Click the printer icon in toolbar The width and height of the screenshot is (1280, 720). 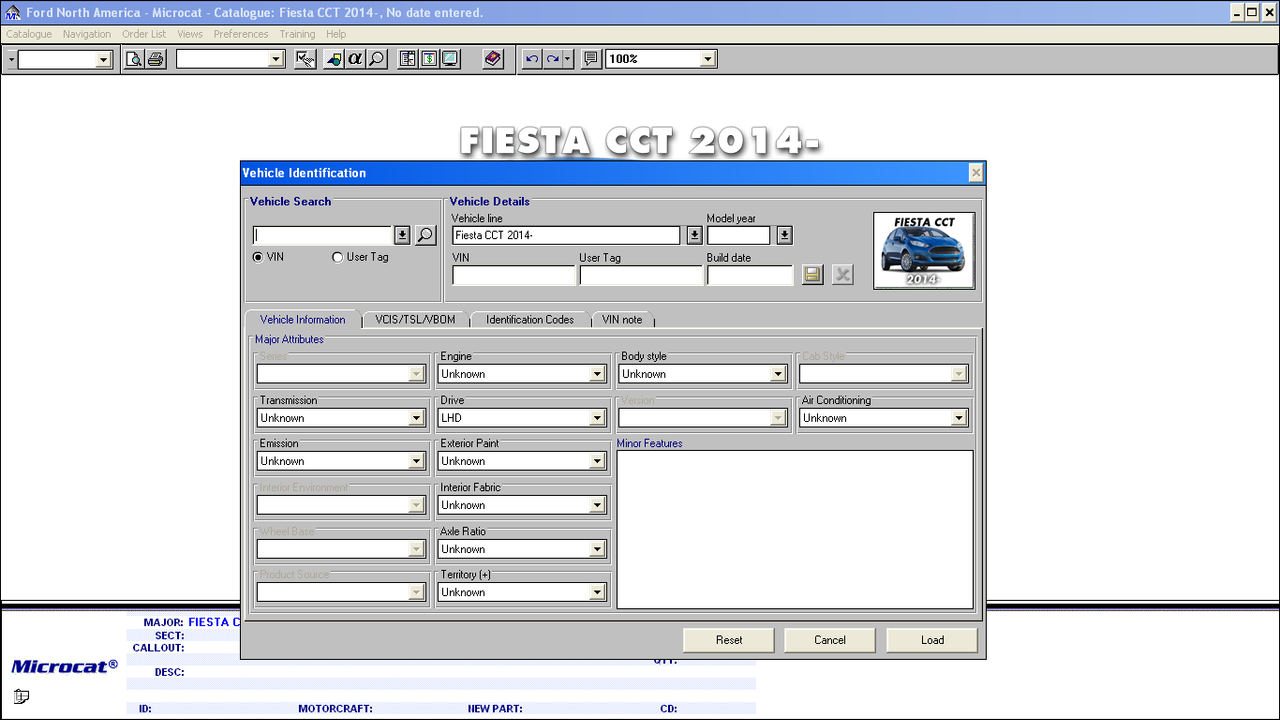click(x=156, y=59)
